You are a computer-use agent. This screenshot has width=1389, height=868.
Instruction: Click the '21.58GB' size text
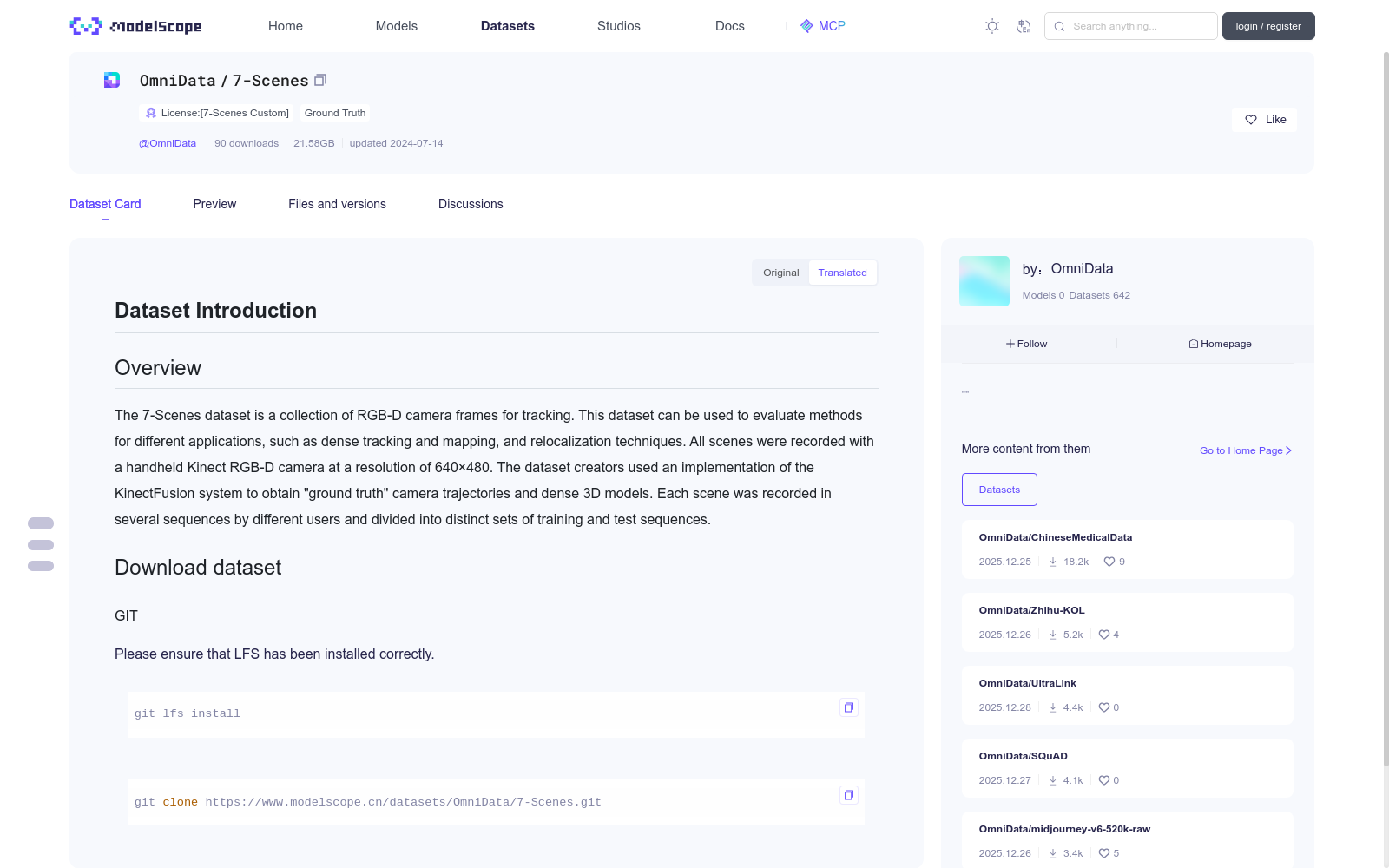tap(314, 143)
